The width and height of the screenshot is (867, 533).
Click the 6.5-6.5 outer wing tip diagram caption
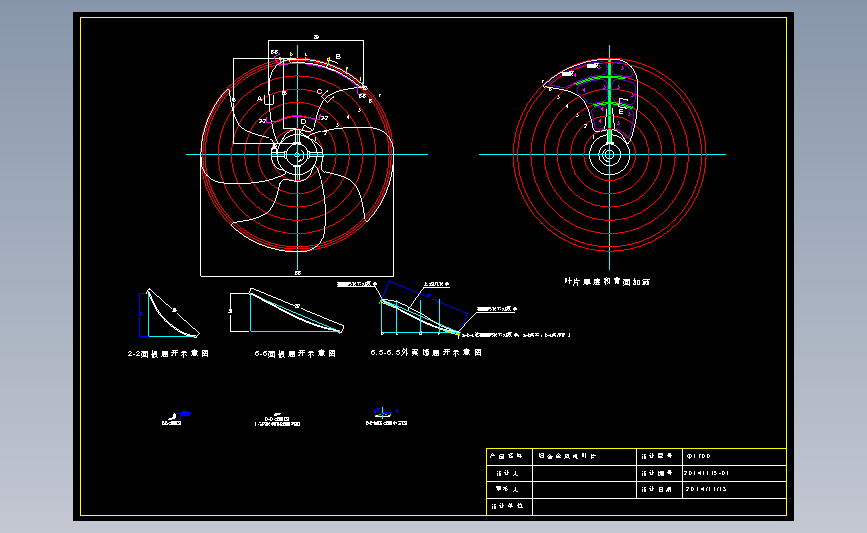click(x=426, y=352)
